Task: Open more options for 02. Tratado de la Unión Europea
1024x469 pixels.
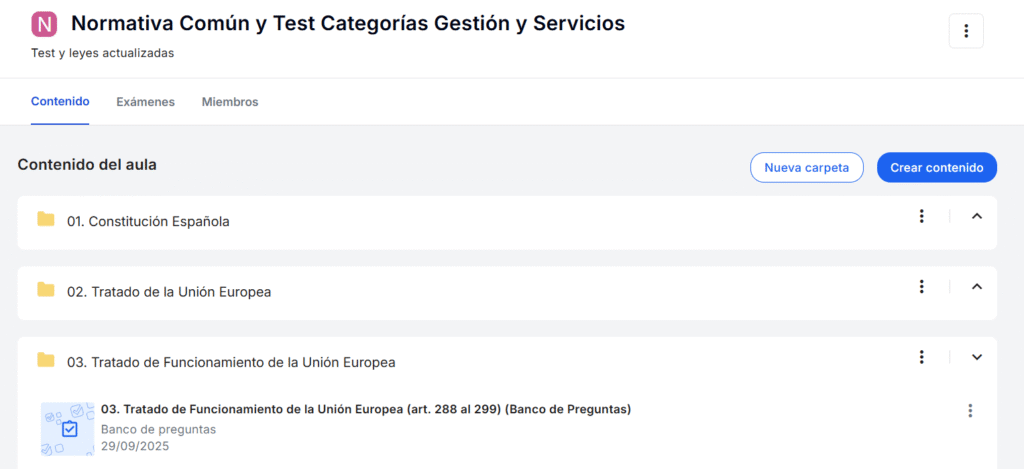Action: click(x=921, y=287)
